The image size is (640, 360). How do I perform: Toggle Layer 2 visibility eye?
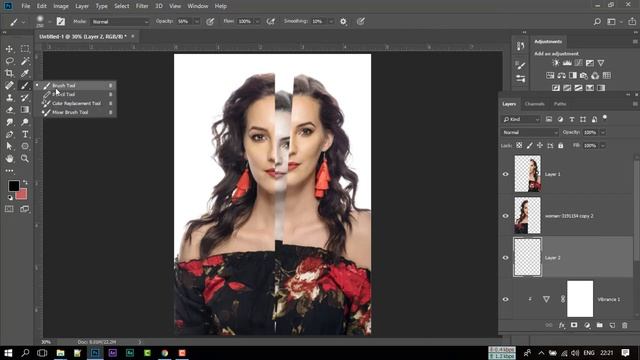(x=506, y=258)
